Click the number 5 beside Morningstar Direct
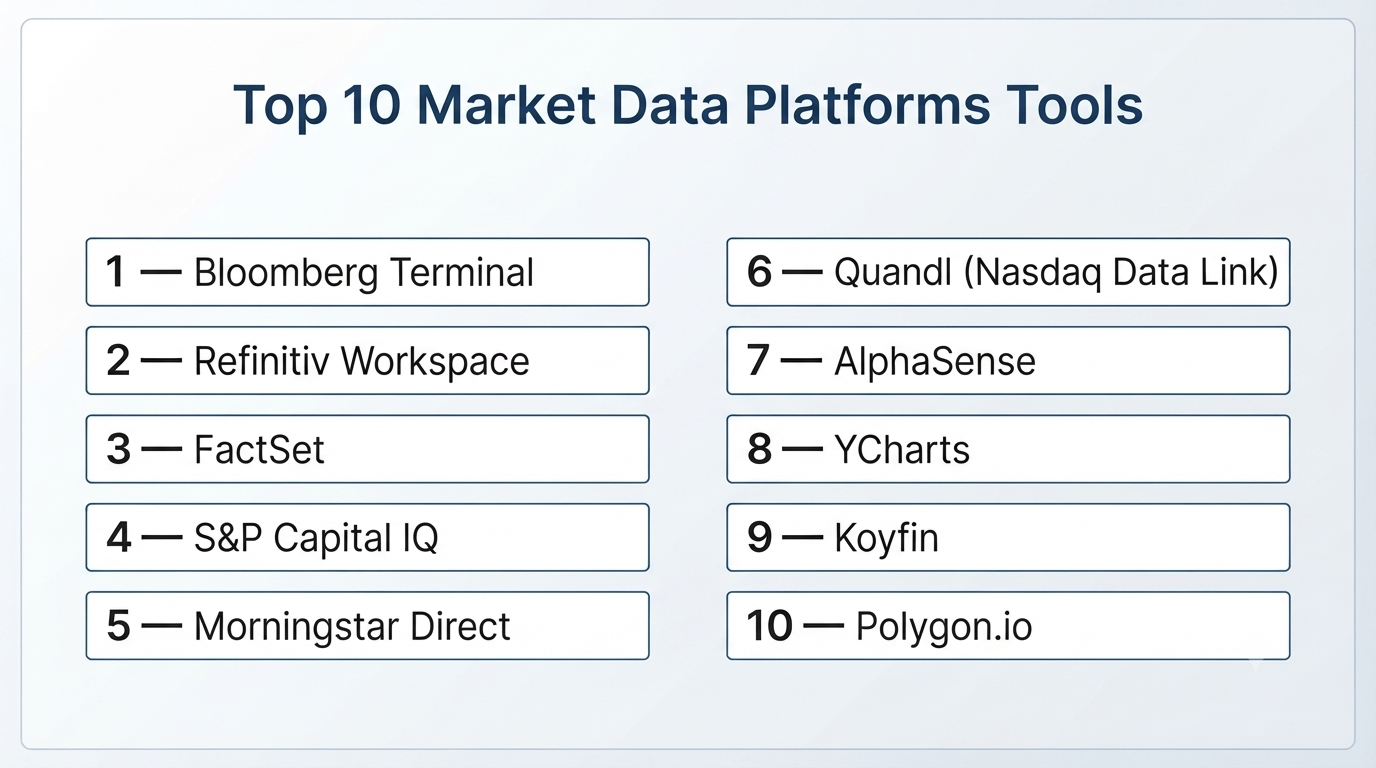1376x768 pixels. [x=118, y=625]
